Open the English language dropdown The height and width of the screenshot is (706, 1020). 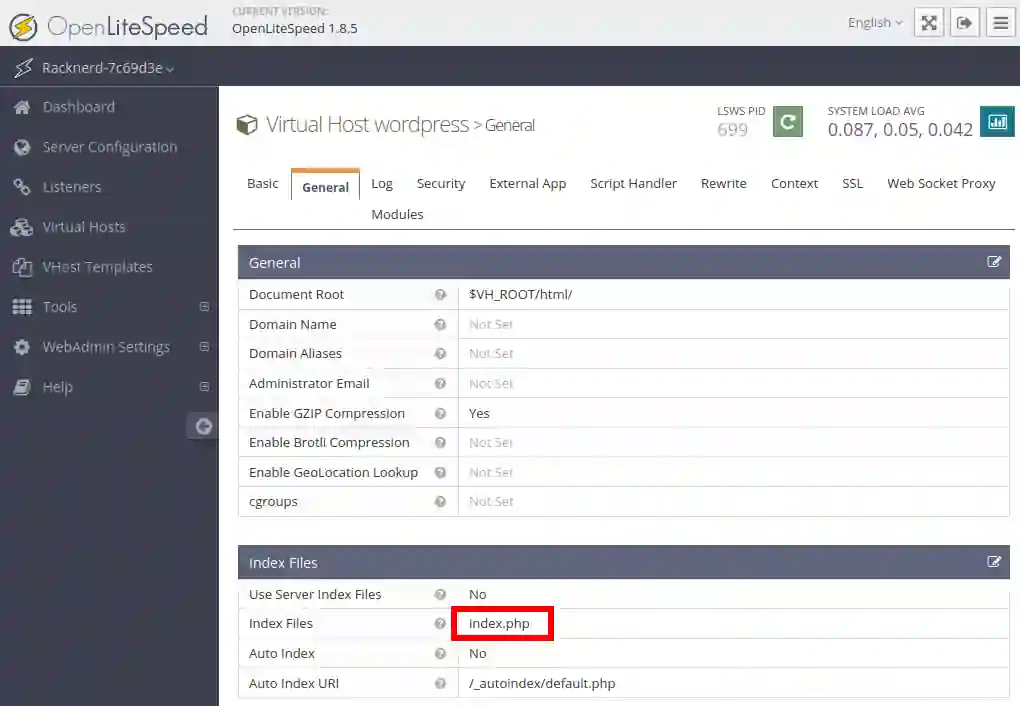(874, 23)
